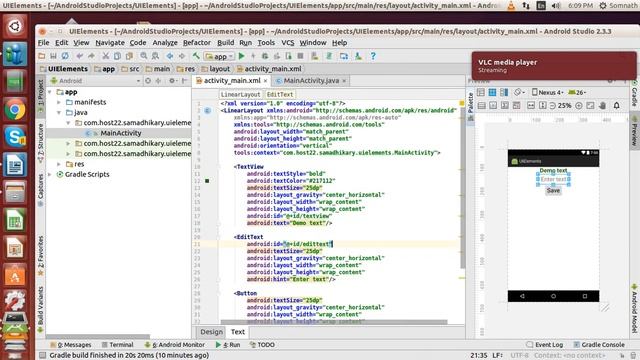Click the Undo arrow icon
Screen dimensions: 640x360
pos(80,56)
